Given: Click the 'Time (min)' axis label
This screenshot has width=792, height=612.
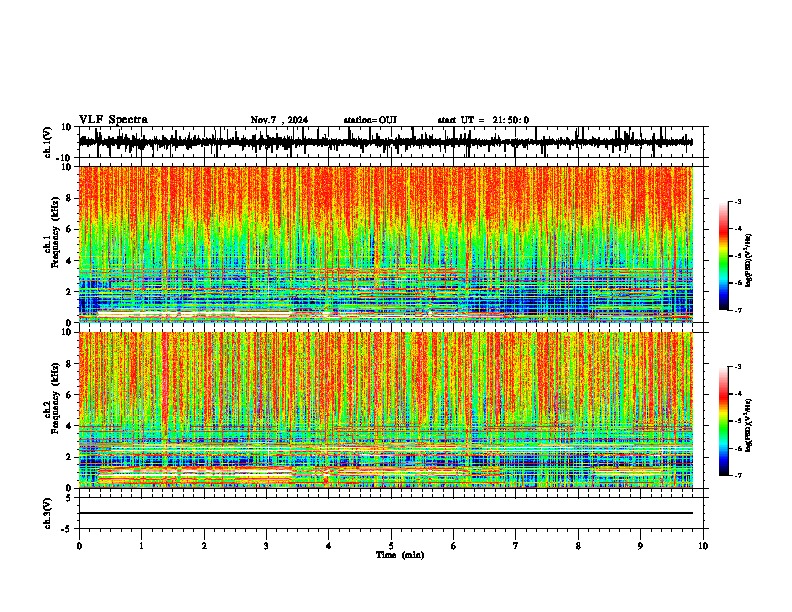Looking at the screenshot, I should (400, 555).
